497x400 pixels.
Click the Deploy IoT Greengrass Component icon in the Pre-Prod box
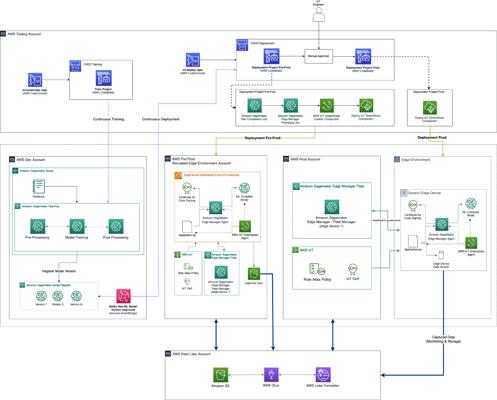(x=366, y=106)
